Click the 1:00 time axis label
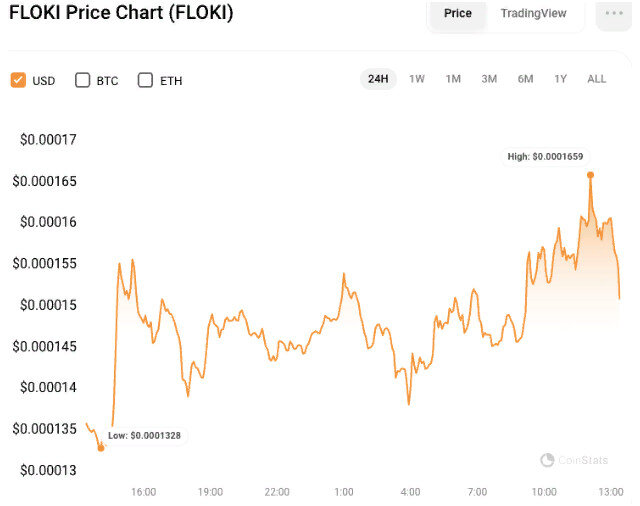Screen dimensions: 640x506 point(343,492)
